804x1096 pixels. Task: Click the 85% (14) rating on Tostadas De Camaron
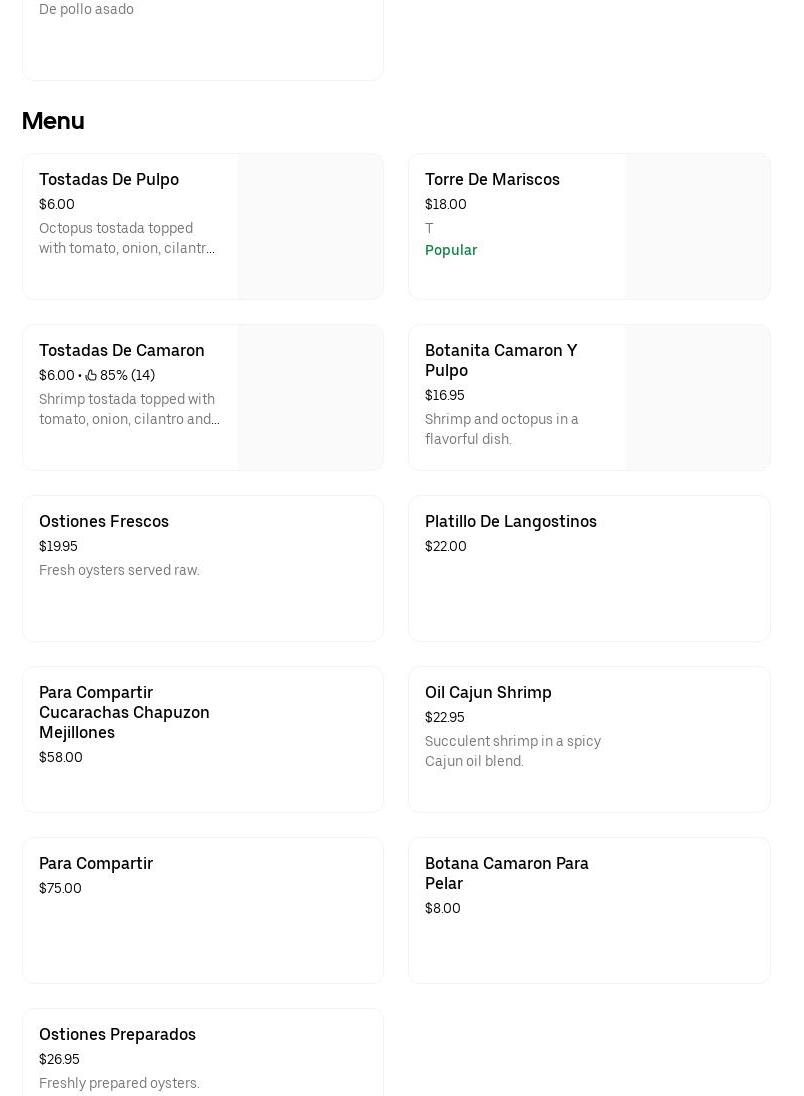pos(127,375)
